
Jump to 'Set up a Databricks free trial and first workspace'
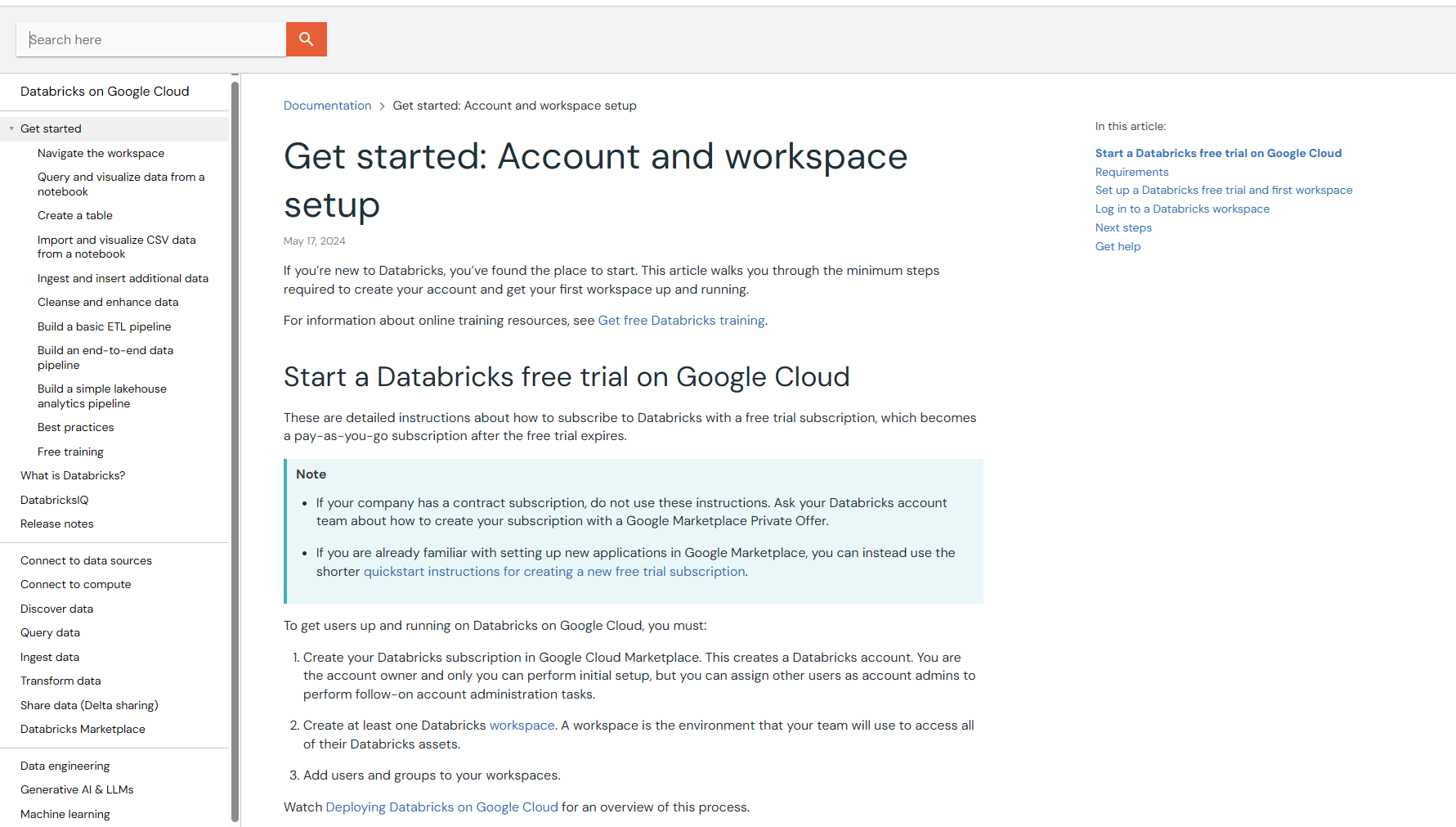(x=1224, y=191)
